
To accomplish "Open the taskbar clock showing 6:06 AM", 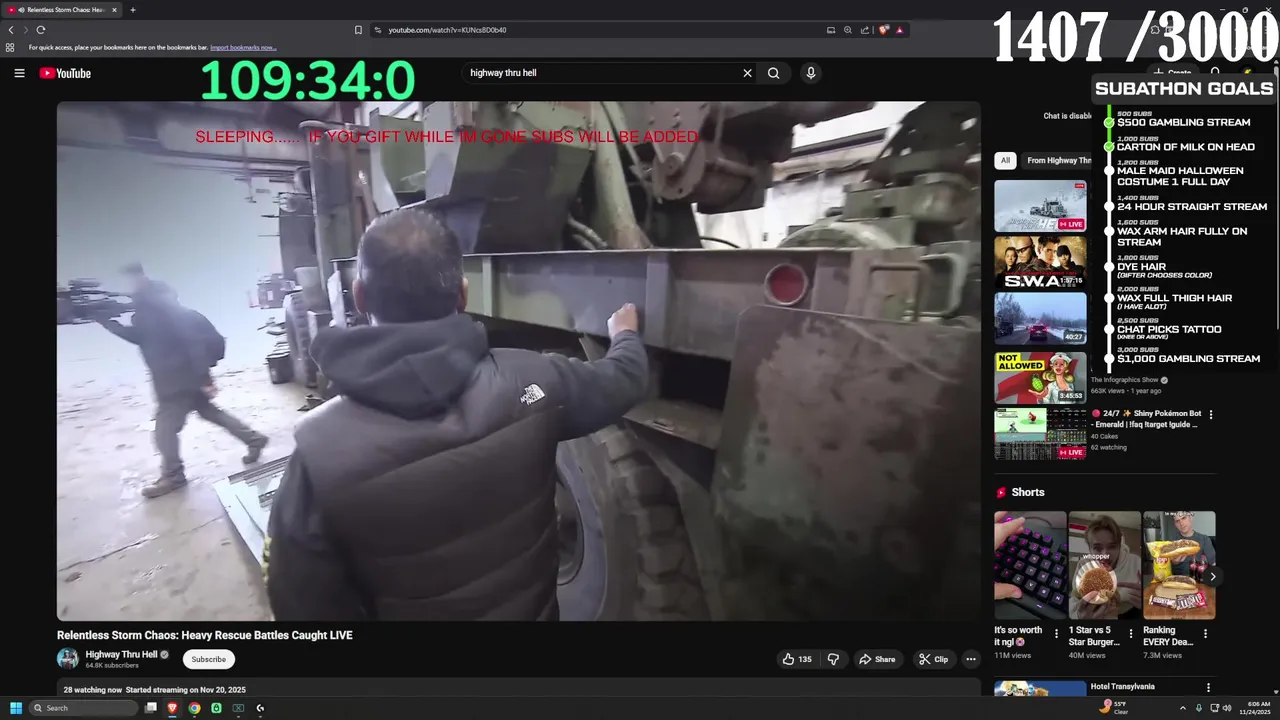I will click(x=1256, y=708).
